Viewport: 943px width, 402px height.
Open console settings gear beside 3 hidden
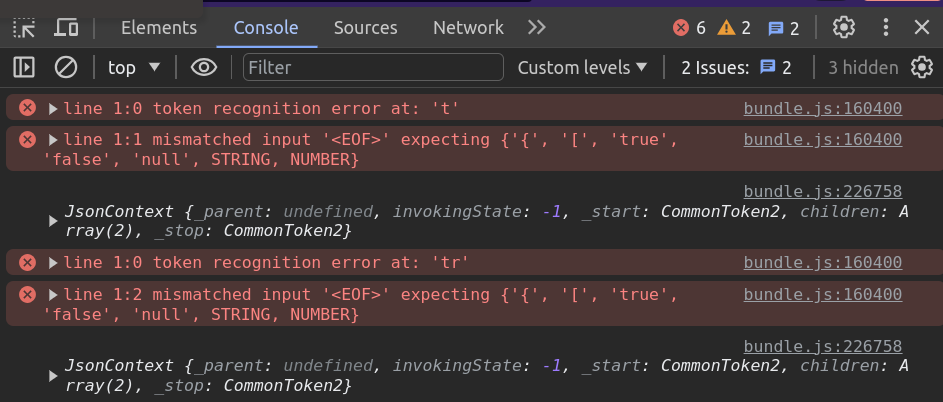tap(921, 67)
